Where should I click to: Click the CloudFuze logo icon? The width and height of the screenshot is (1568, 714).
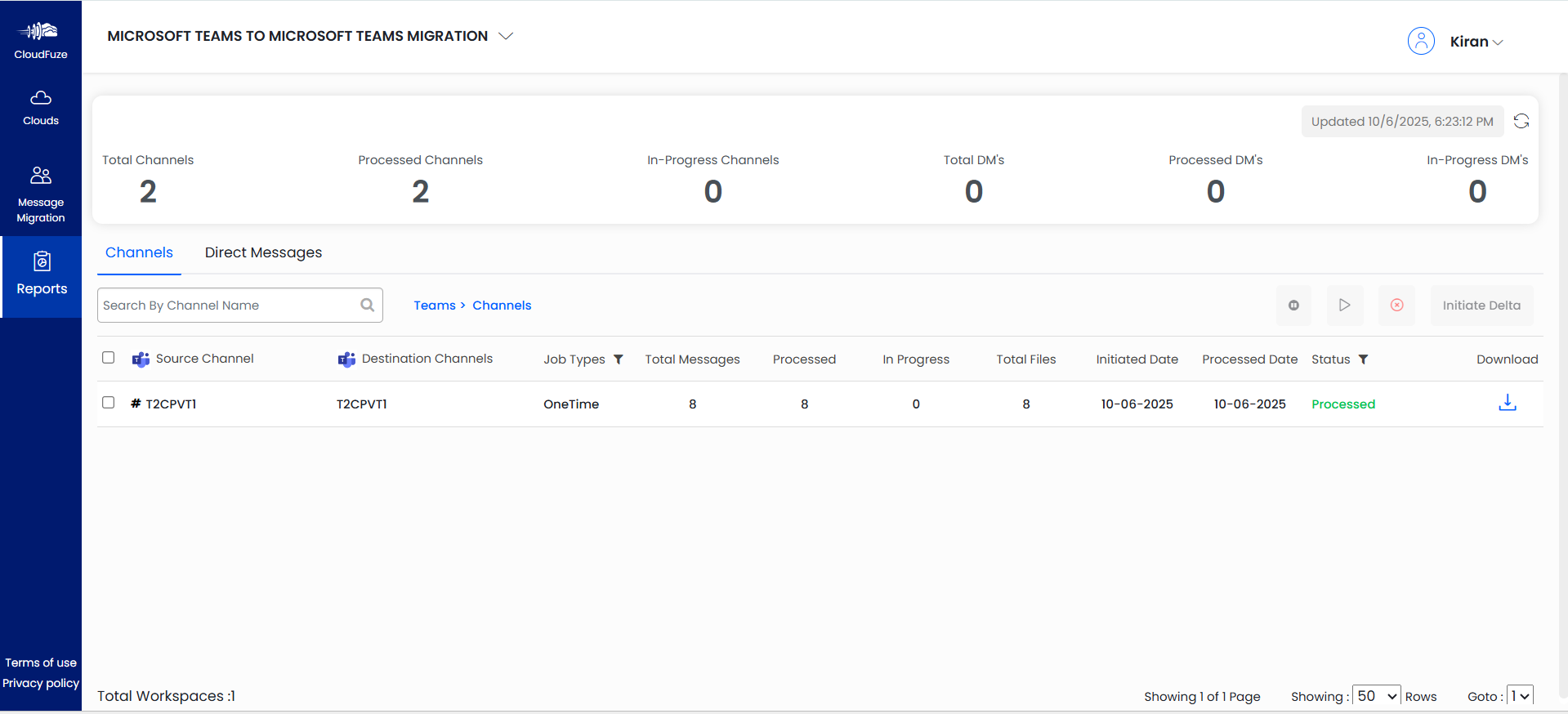(x=40, y=33)
